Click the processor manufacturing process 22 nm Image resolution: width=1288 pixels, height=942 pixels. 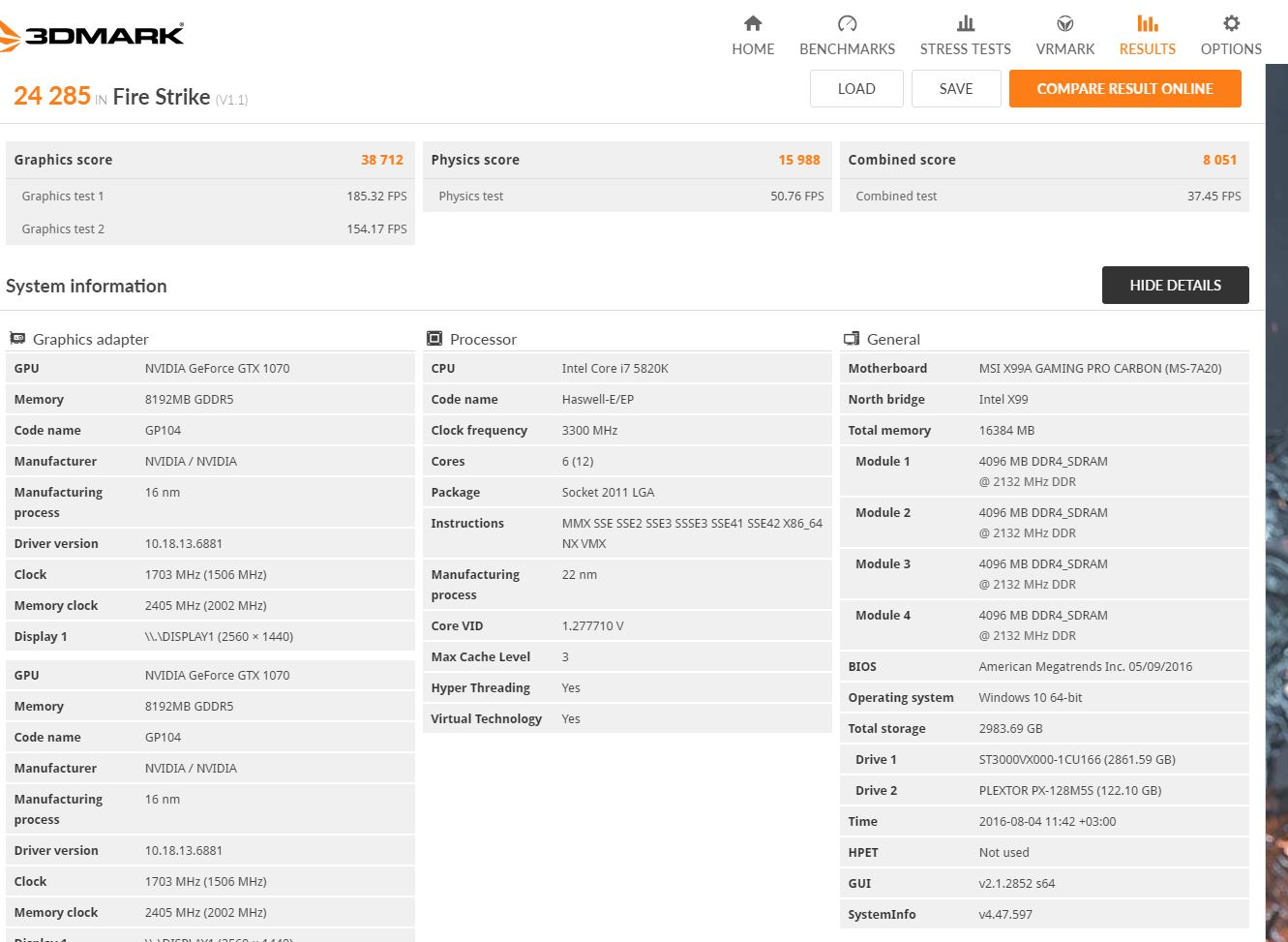coord(580,574)
